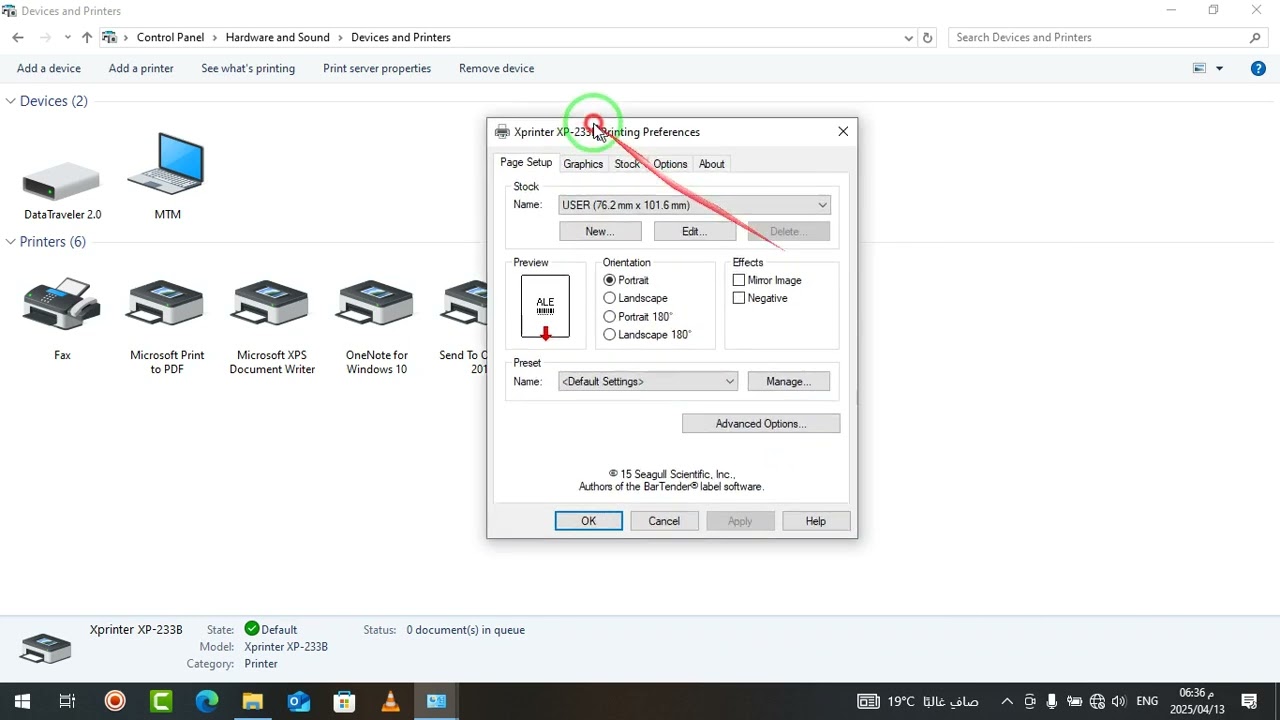The width and height of the screenshot is (1280, 720).
Task: Switch to the About tab
Action: [712, 164]
